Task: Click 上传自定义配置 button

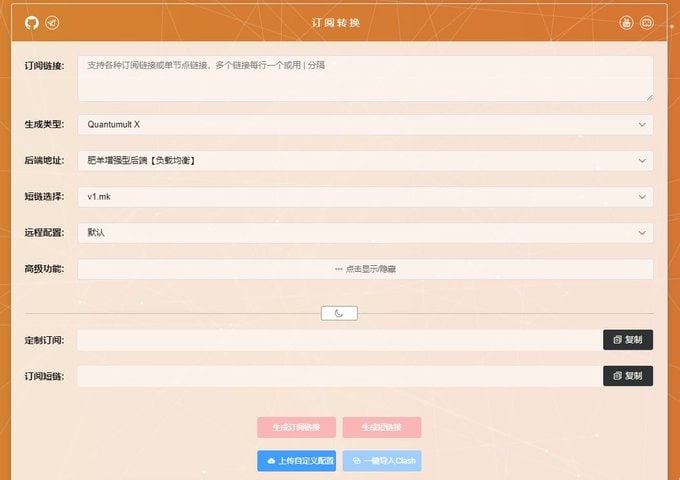Action: (x=296, y=460)
